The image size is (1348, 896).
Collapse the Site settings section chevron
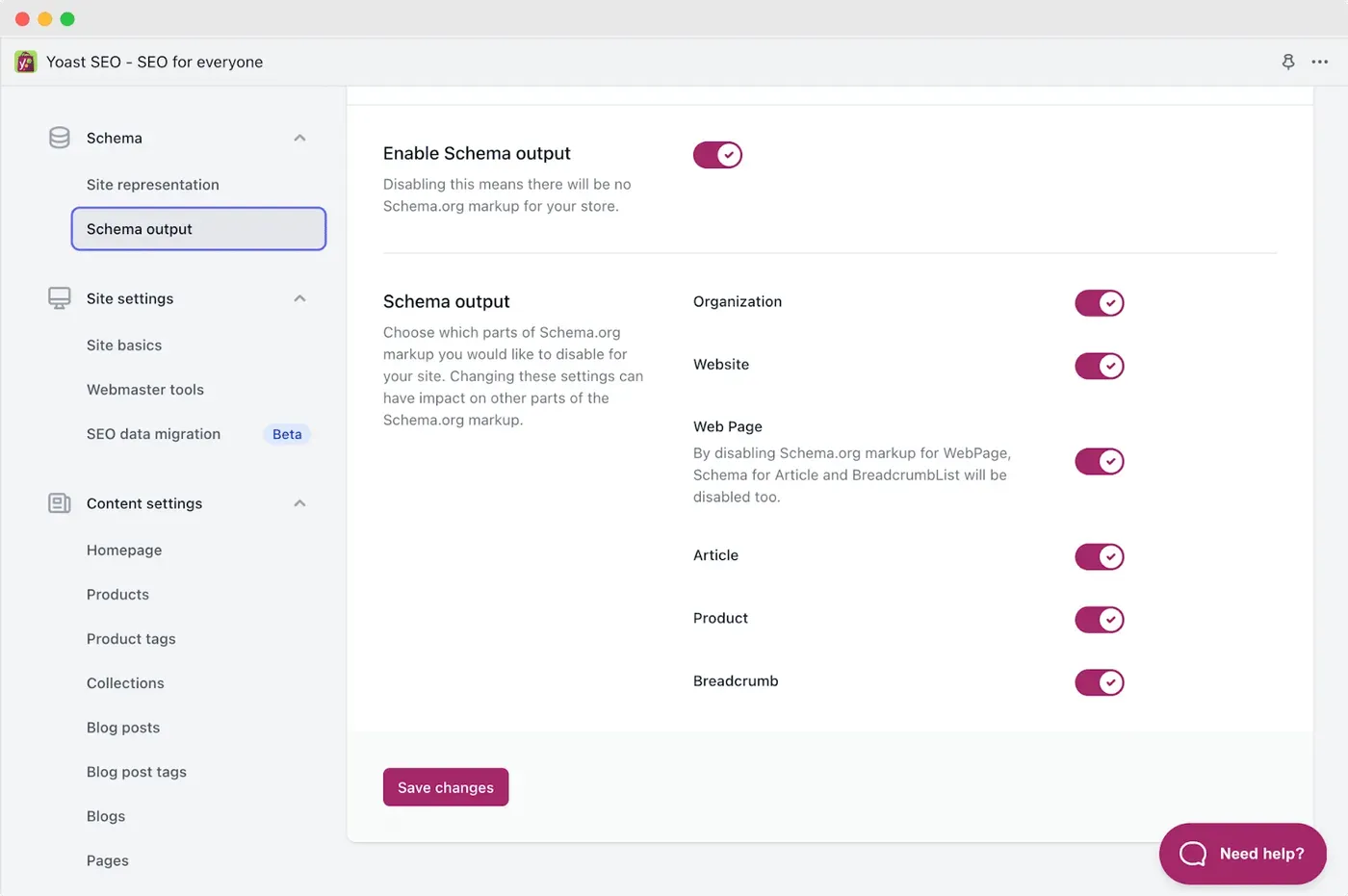point(299,298)
